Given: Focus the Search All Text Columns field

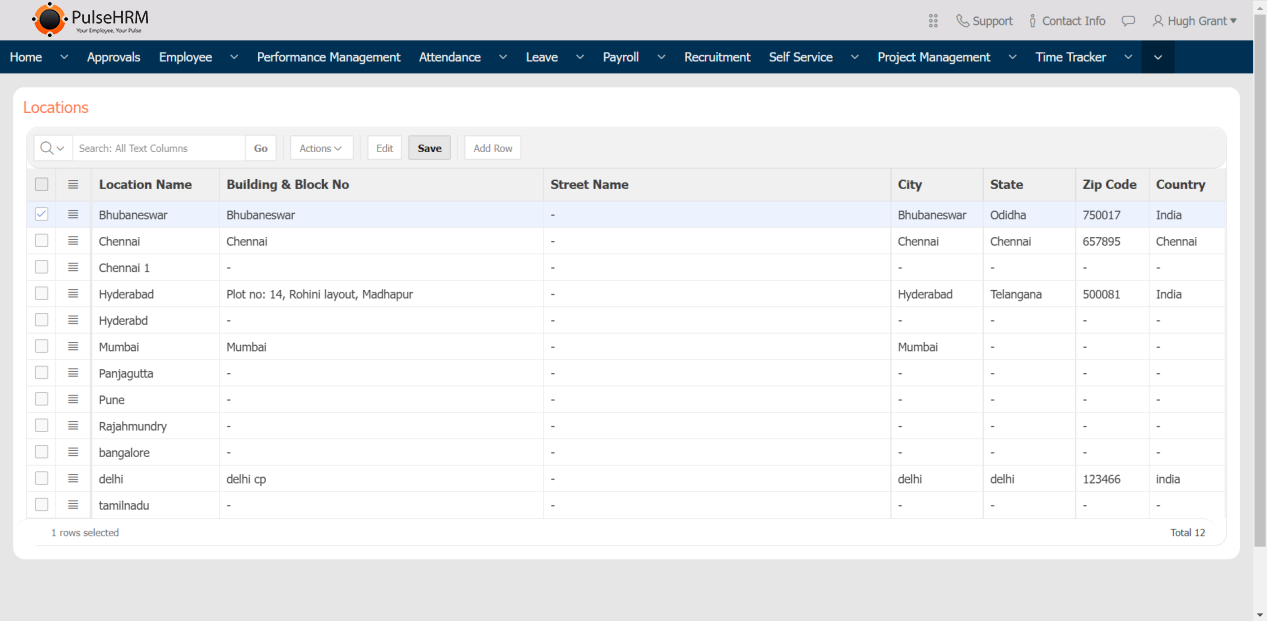Looking at the screenshot, I should coord(159,148).
